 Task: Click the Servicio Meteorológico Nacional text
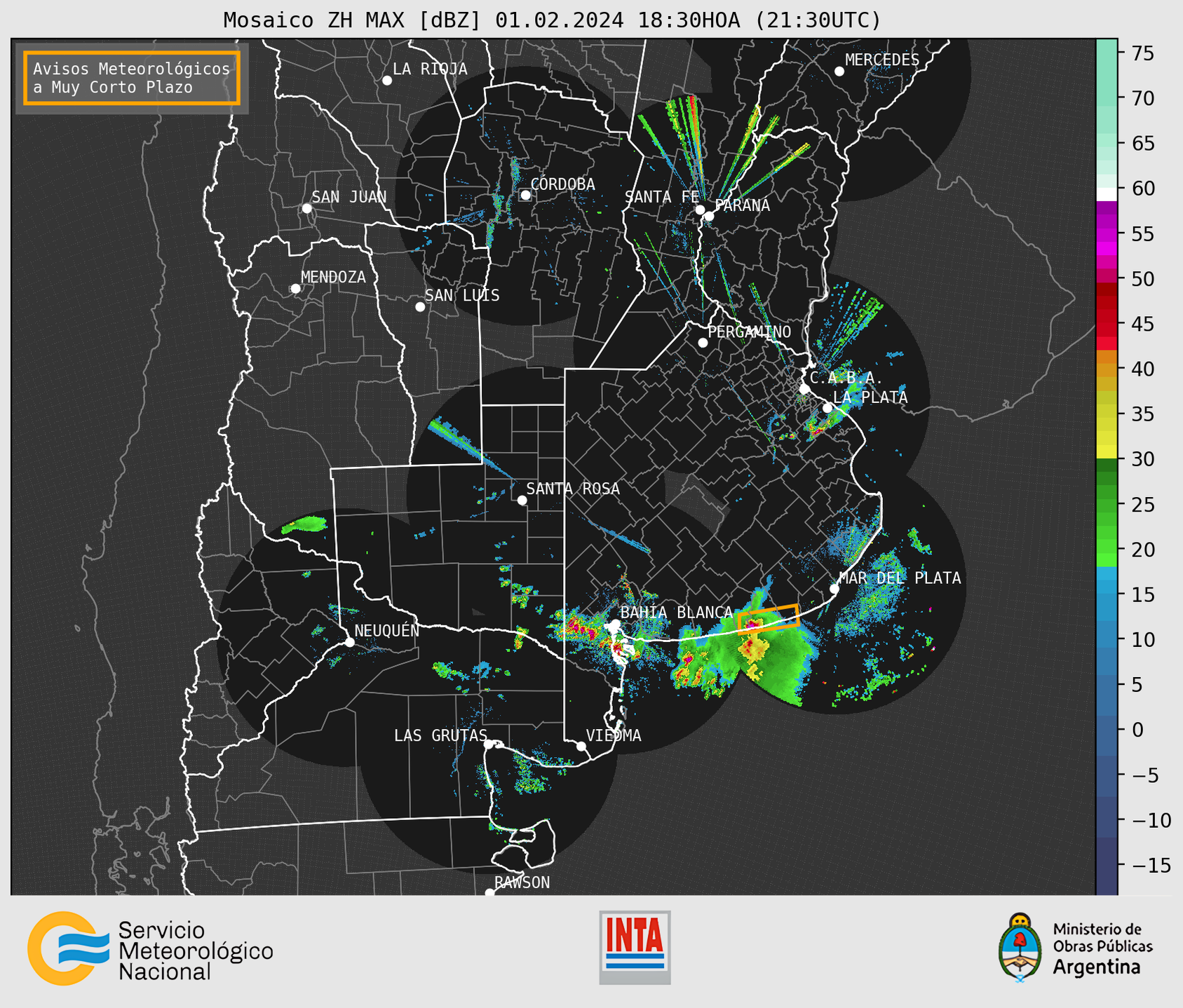[x=196, y=951]
